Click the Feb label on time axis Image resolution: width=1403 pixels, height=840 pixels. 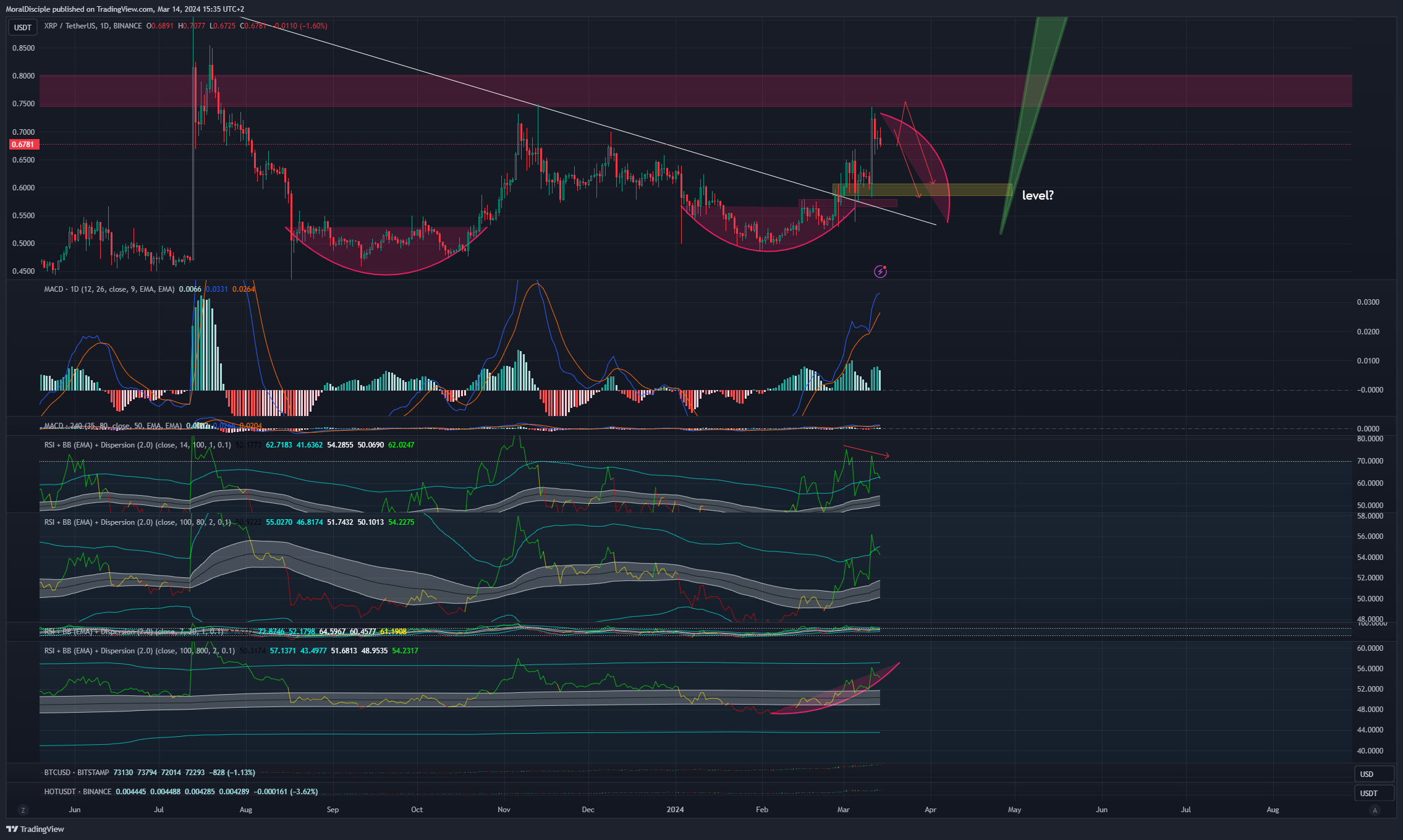(x=762, y=810)
